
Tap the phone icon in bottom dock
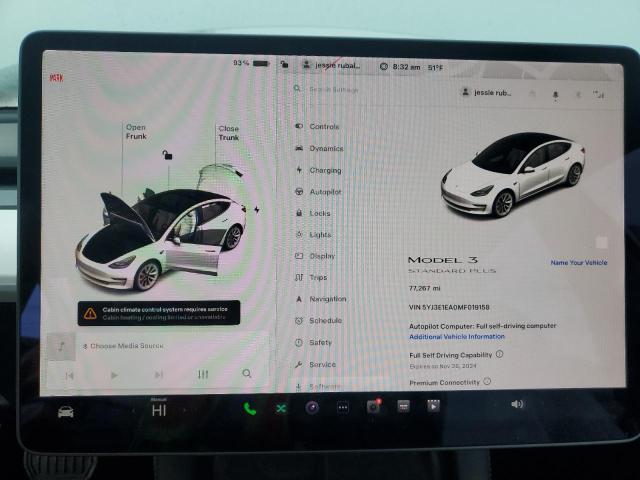click(x=249, y=407)
